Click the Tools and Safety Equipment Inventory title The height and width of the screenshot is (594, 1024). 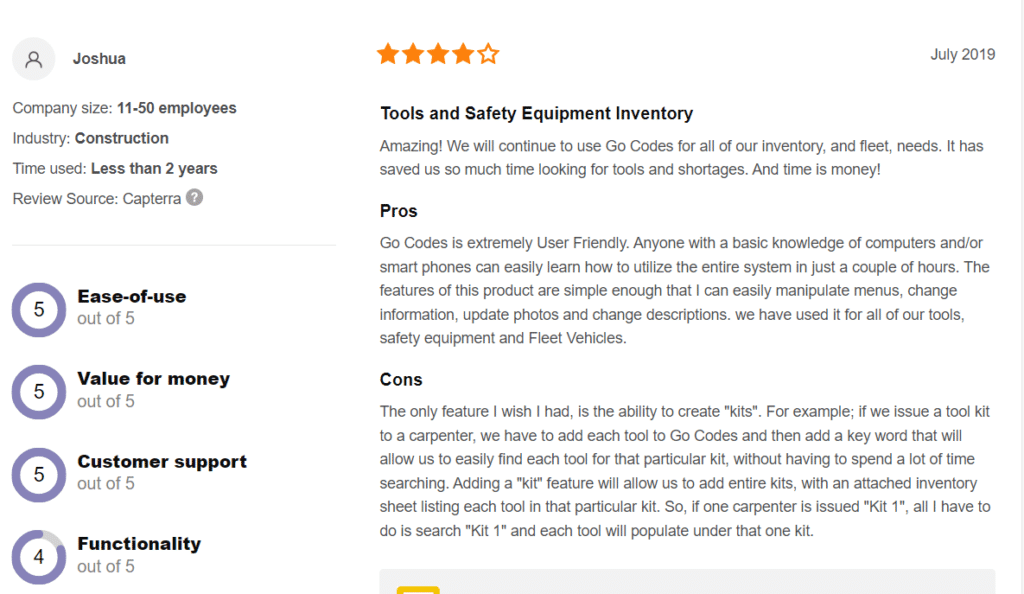pos(536,114)
